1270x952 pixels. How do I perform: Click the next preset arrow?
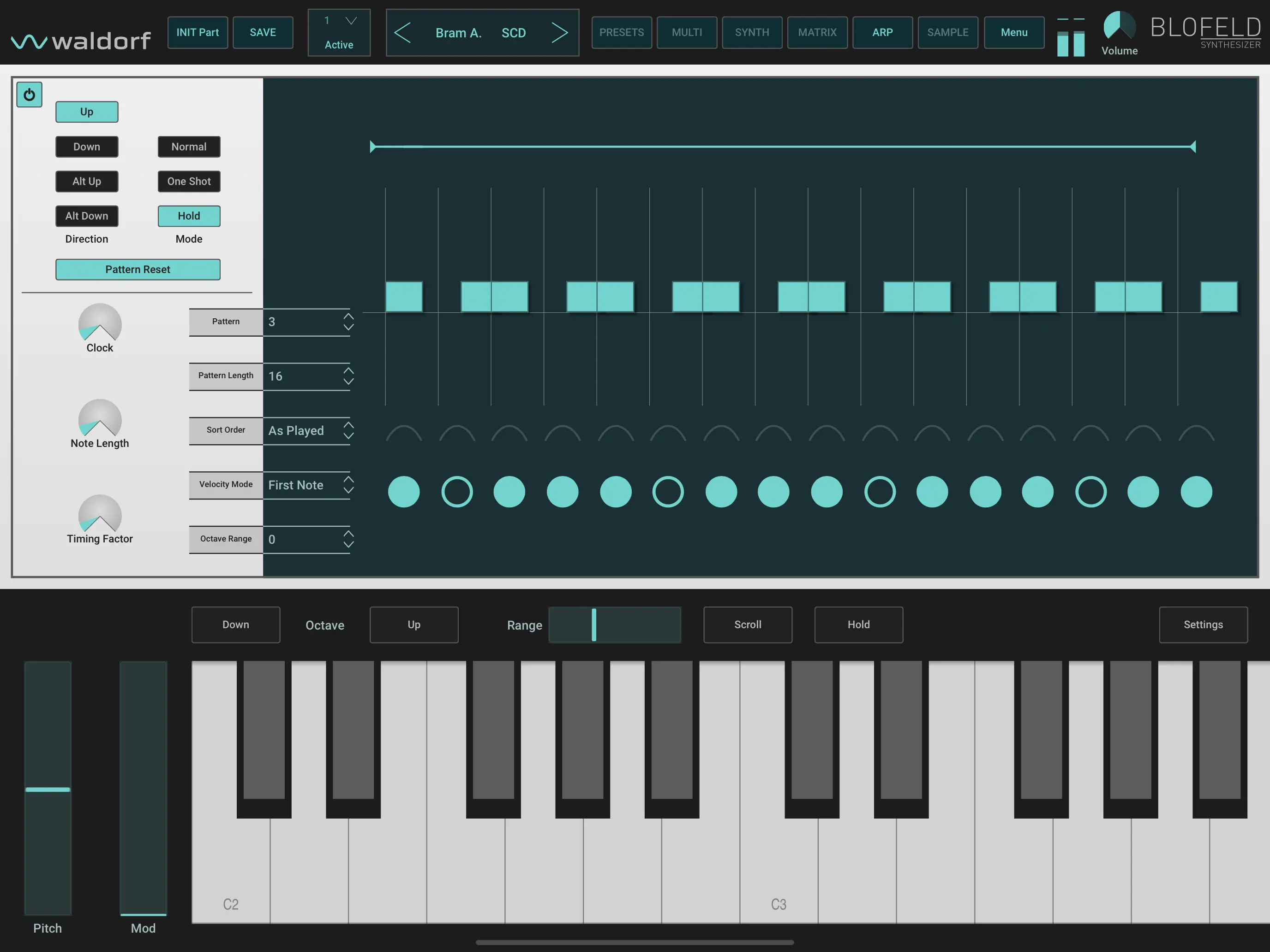coord(560,32)
